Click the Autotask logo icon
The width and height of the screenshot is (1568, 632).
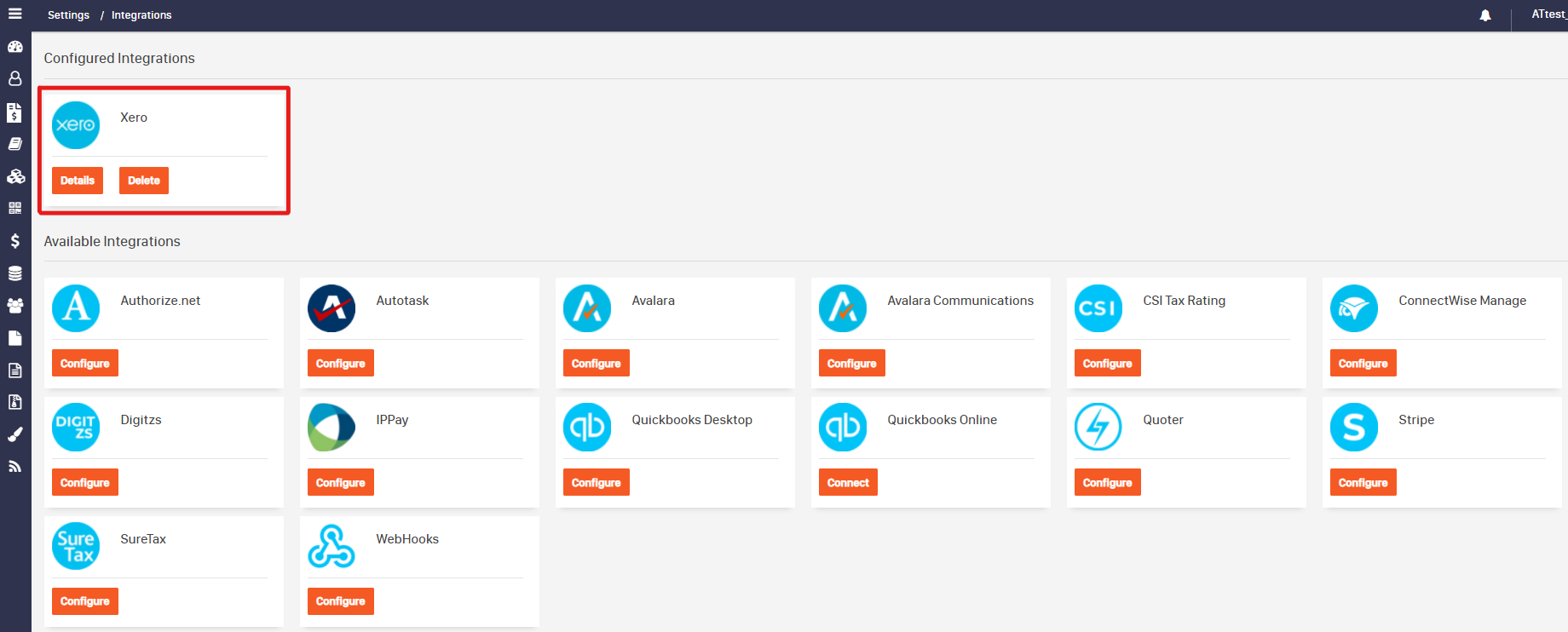click(331, 308)
